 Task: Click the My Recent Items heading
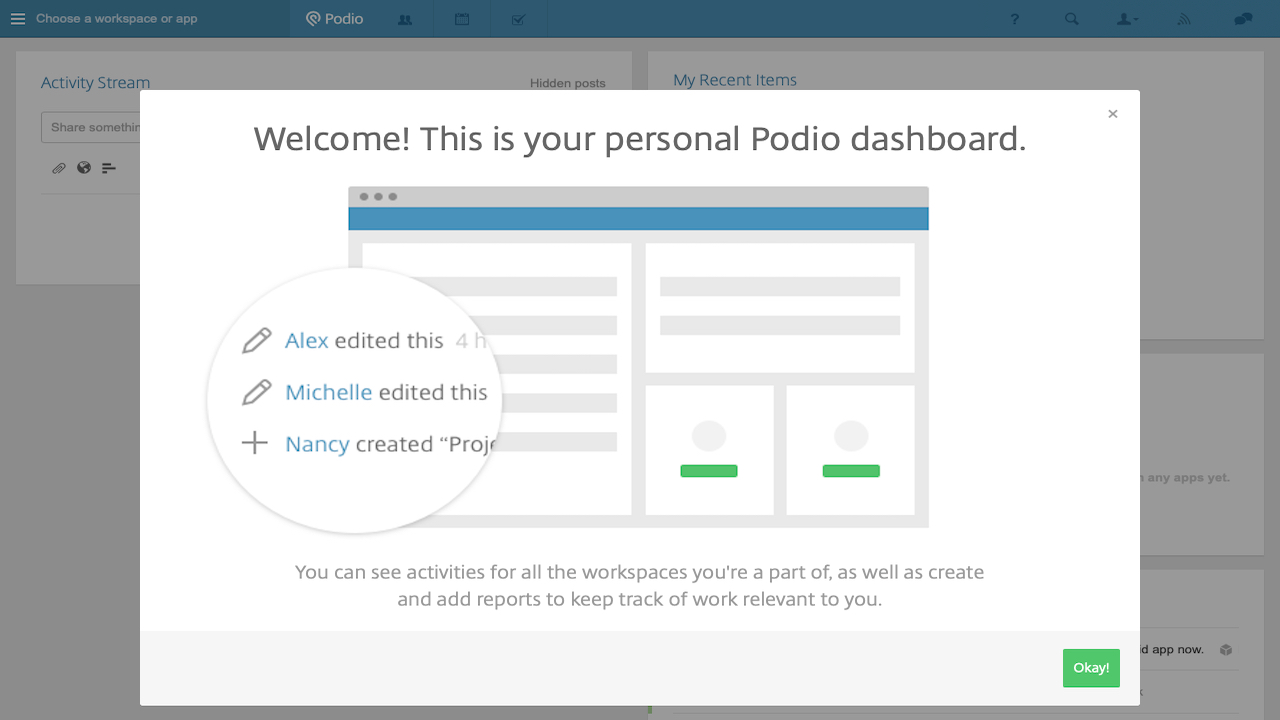click(735, 80)
